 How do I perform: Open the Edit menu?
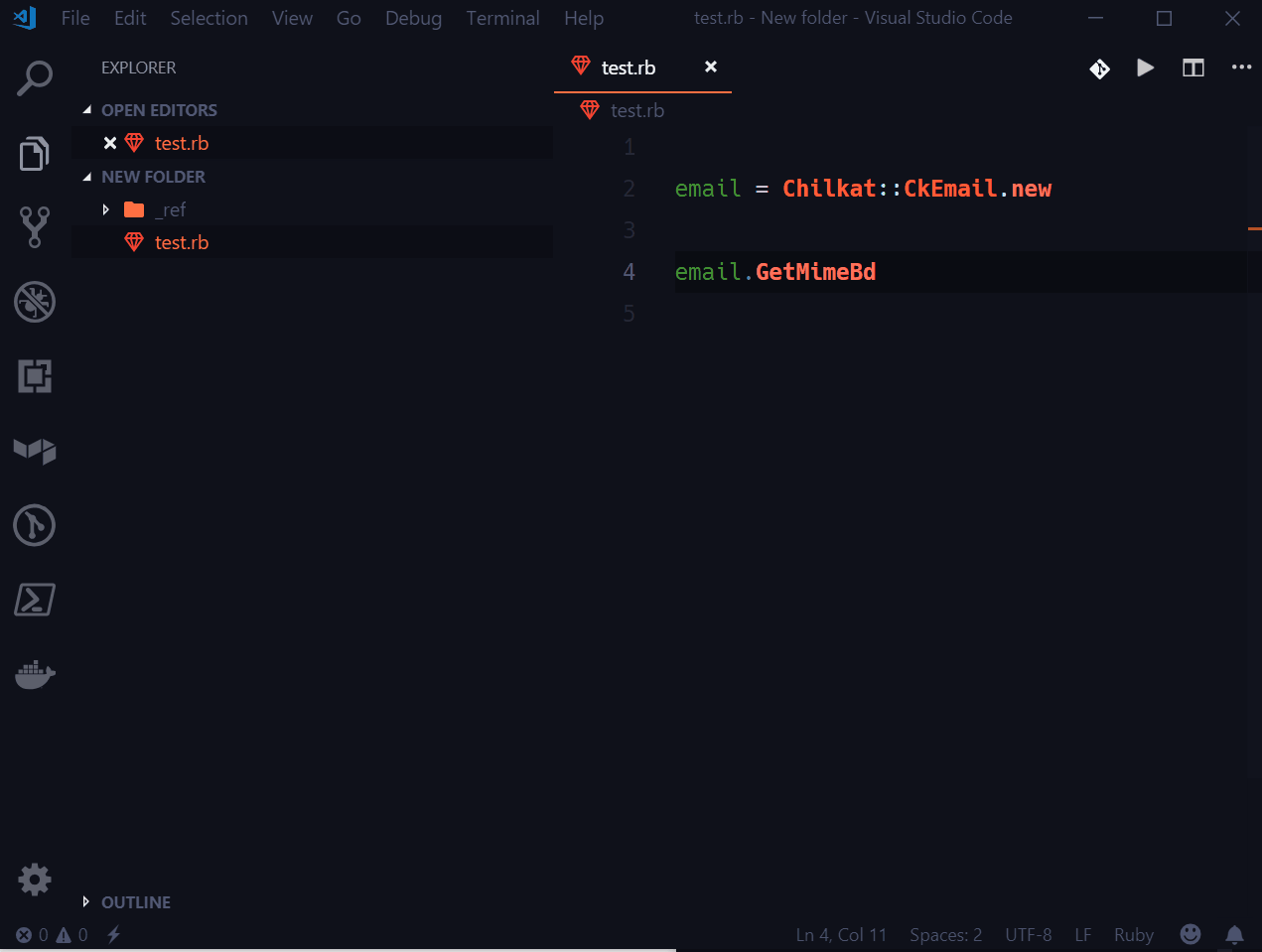point(130,18)
